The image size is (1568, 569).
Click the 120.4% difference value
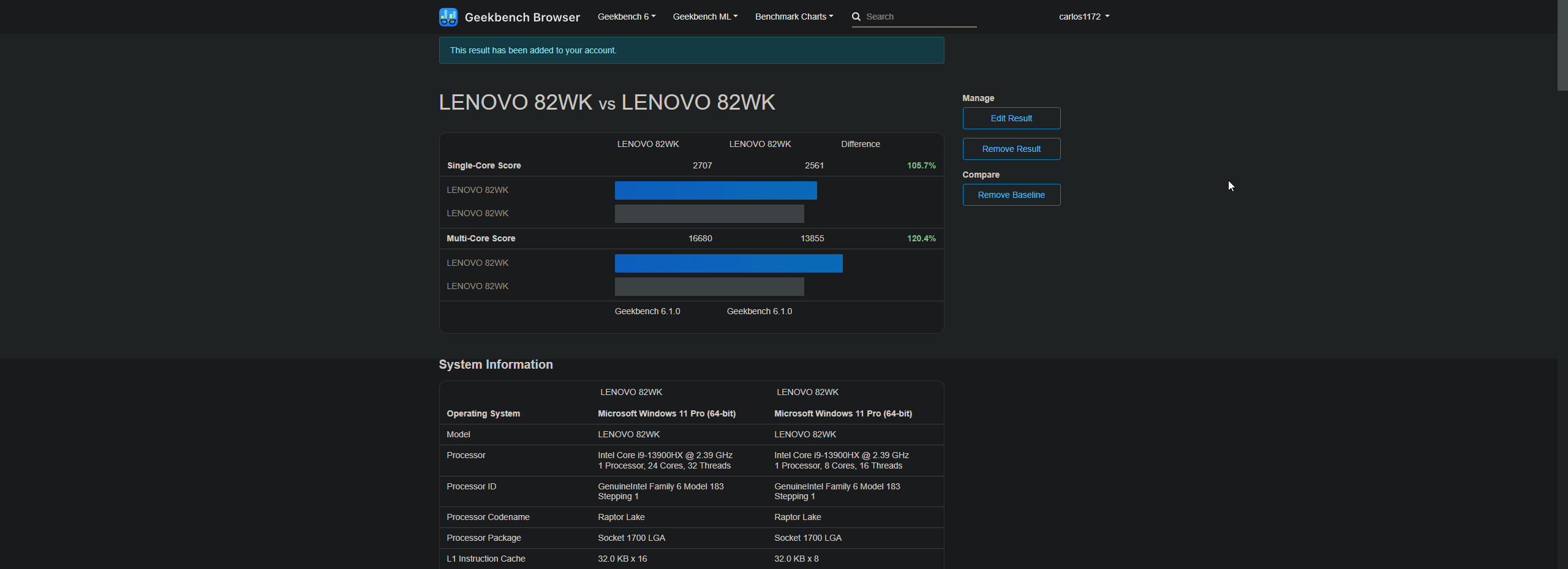921,238
